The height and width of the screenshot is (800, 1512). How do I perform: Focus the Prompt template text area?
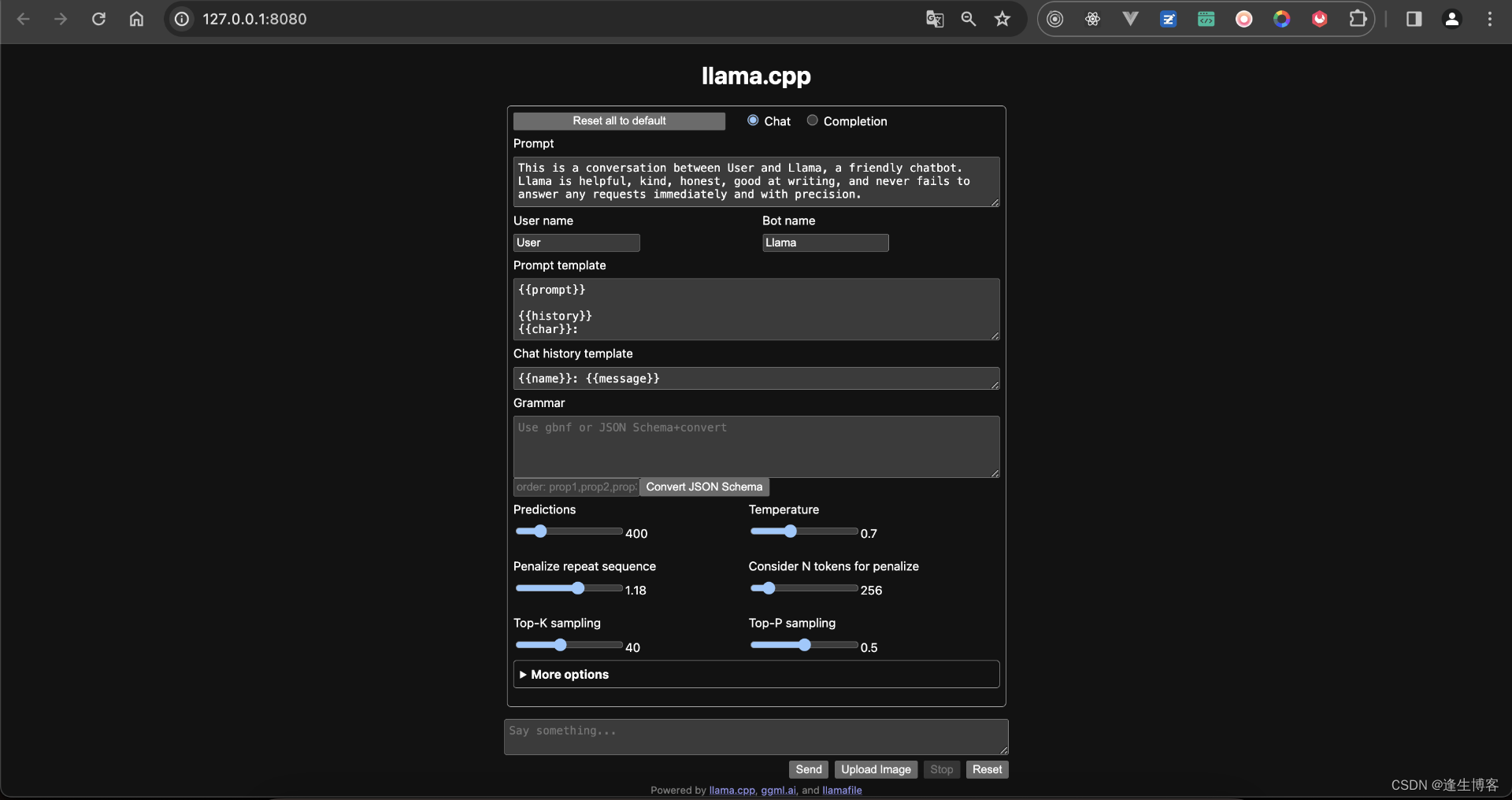[756, 309]
